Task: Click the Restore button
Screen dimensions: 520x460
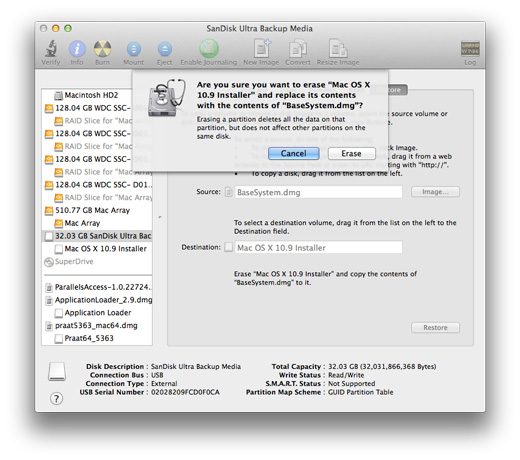Action: click(435, 327)
